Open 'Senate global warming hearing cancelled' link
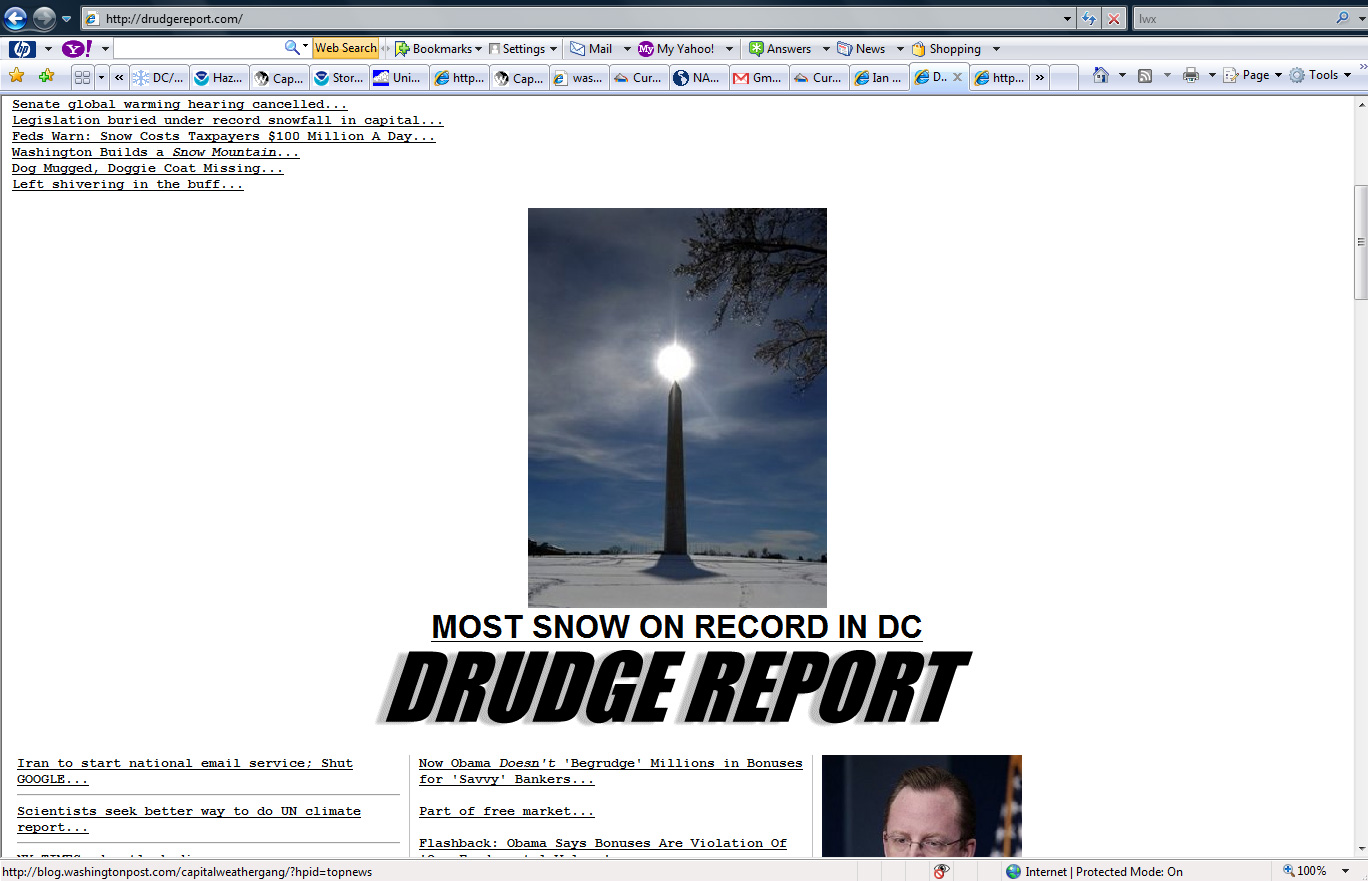The image size is (1368, 882). pyautogui.click(x=180, y=104)
